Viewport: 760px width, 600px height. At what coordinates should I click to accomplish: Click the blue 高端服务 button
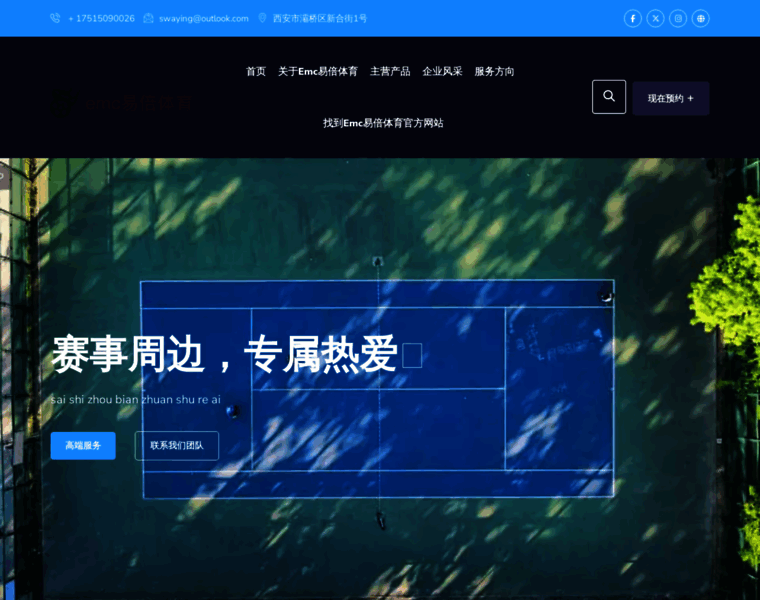pyautogui.click(x=83, y=446)
